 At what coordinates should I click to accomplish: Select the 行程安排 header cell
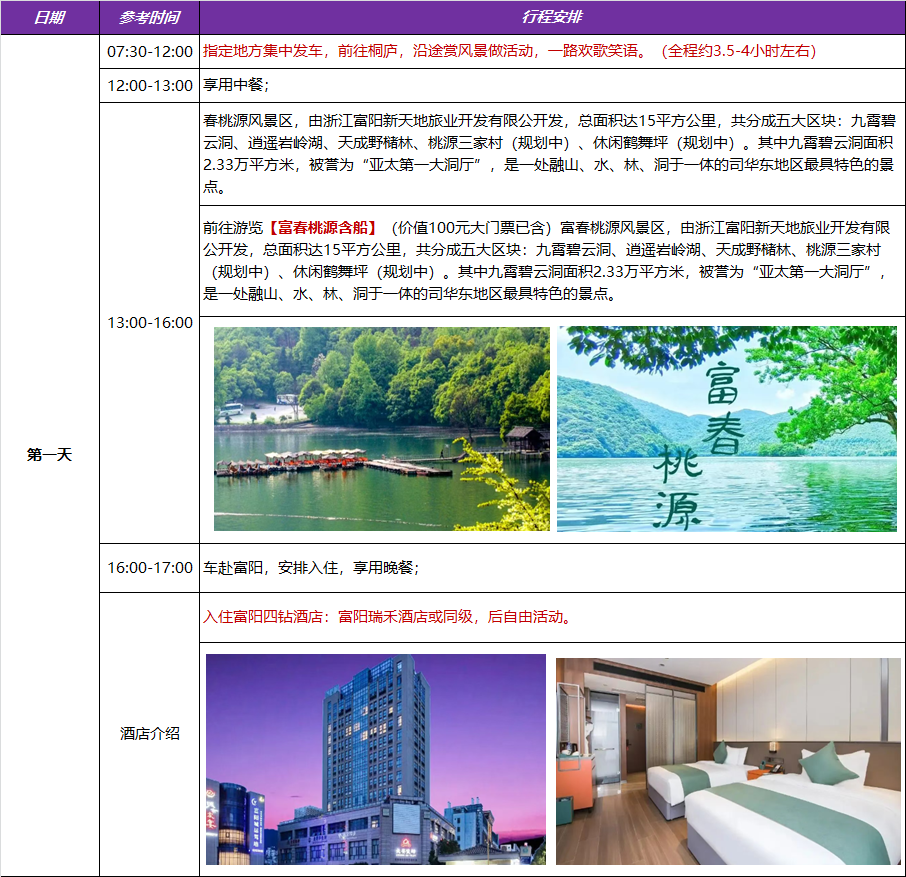tap(552, 18)
